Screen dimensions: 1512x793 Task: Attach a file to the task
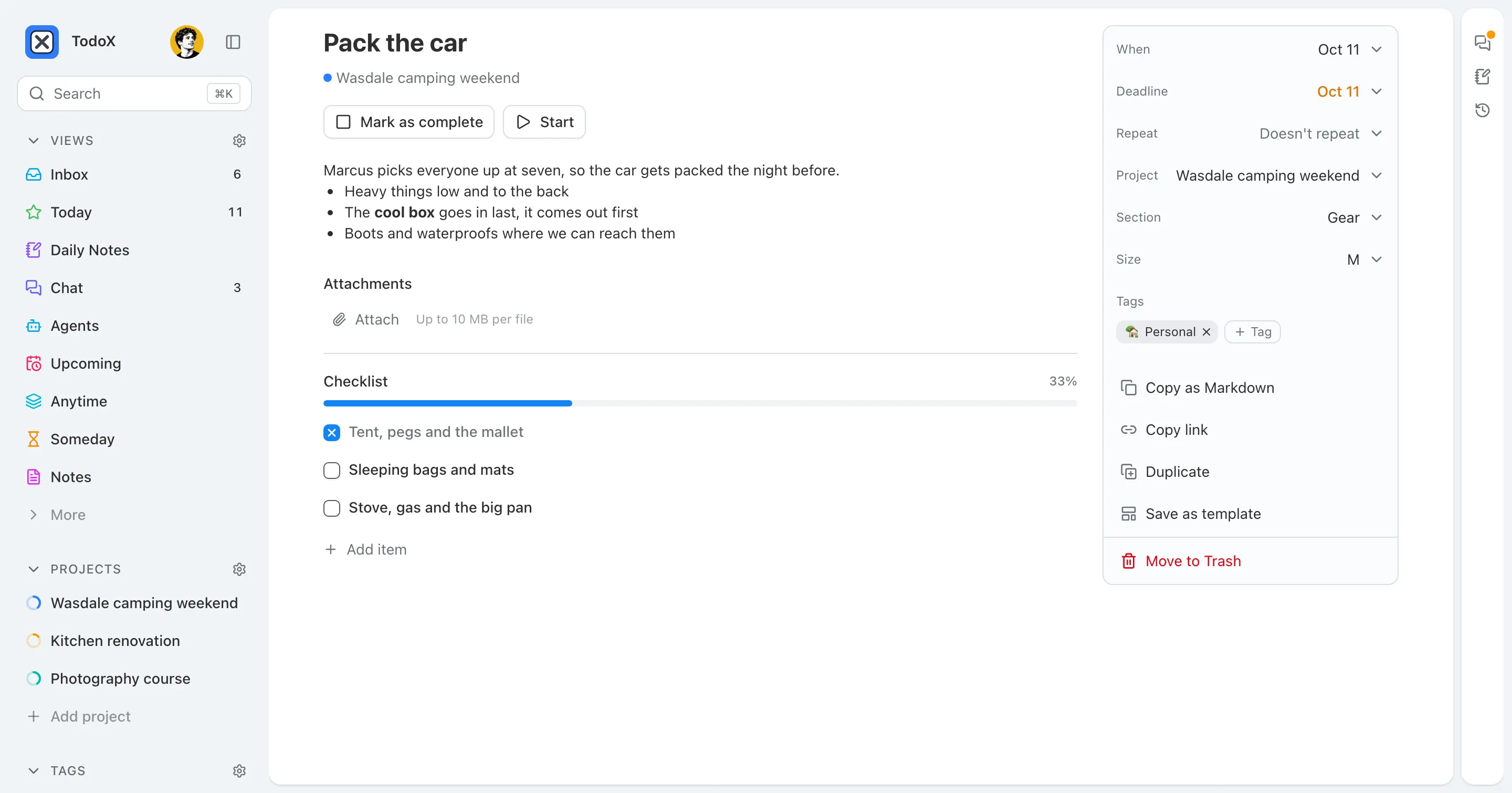(x=366, y=319)
